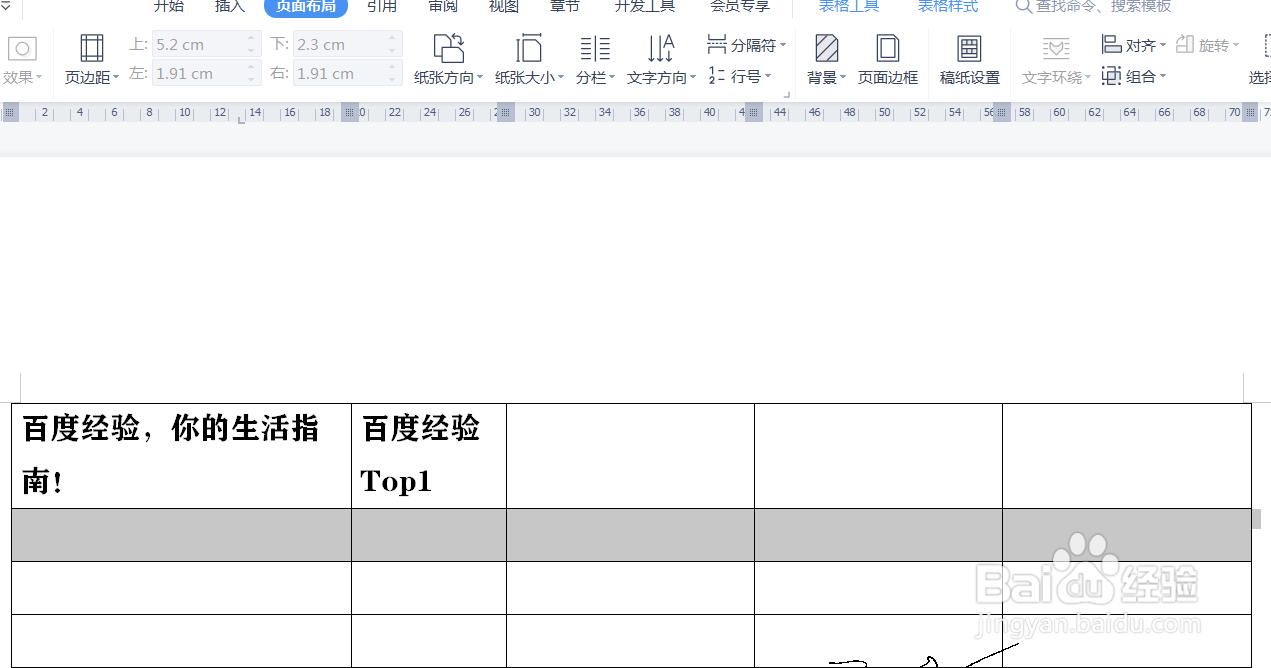
Task: Click the 查找命令 search magnifier icon
Action: coord(1022,6)
